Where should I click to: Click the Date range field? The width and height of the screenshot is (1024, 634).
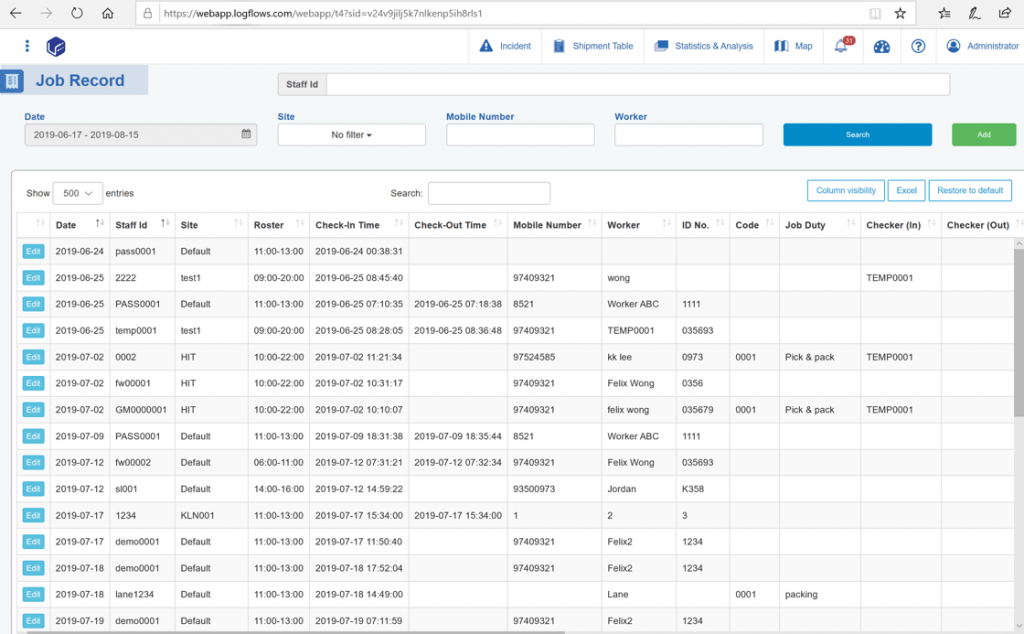coord(140,135)
